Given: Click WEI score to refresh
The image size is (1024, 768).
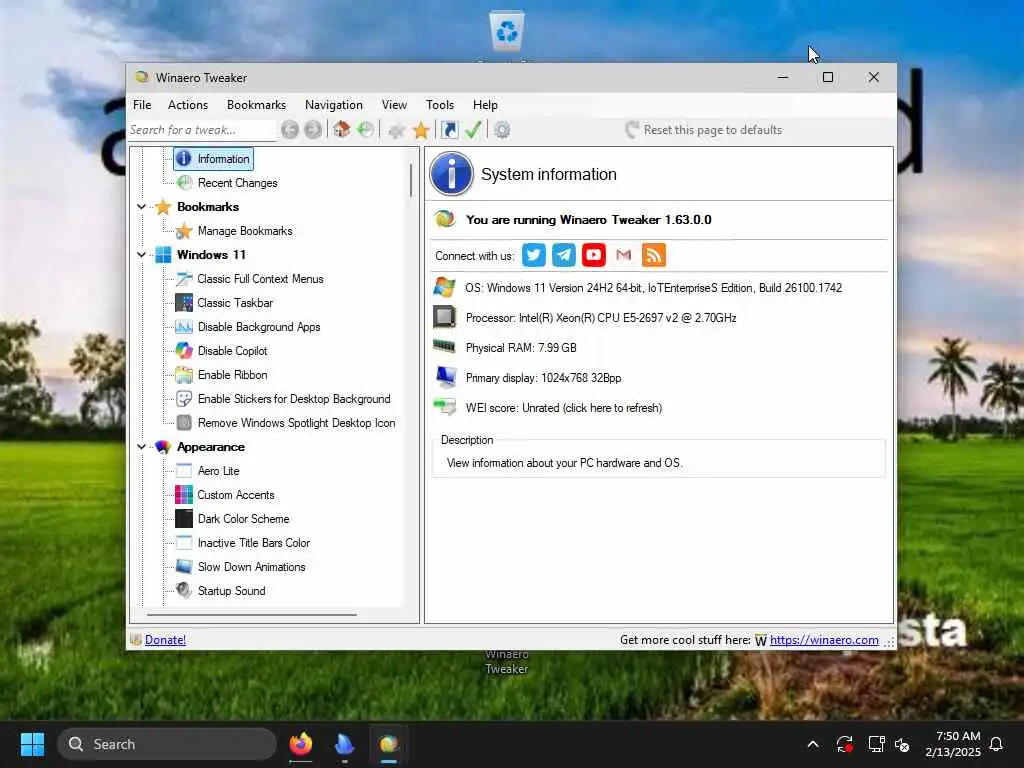Looking at the screenshot, I should click(564, 408).
